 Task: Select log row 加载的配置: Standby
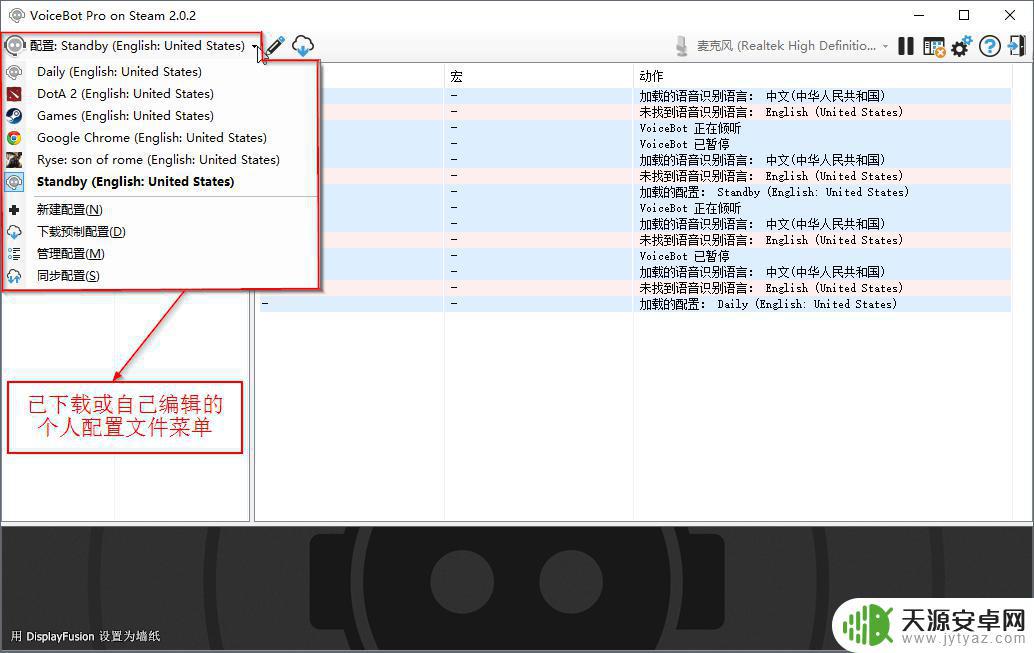(x=635, y=192)
